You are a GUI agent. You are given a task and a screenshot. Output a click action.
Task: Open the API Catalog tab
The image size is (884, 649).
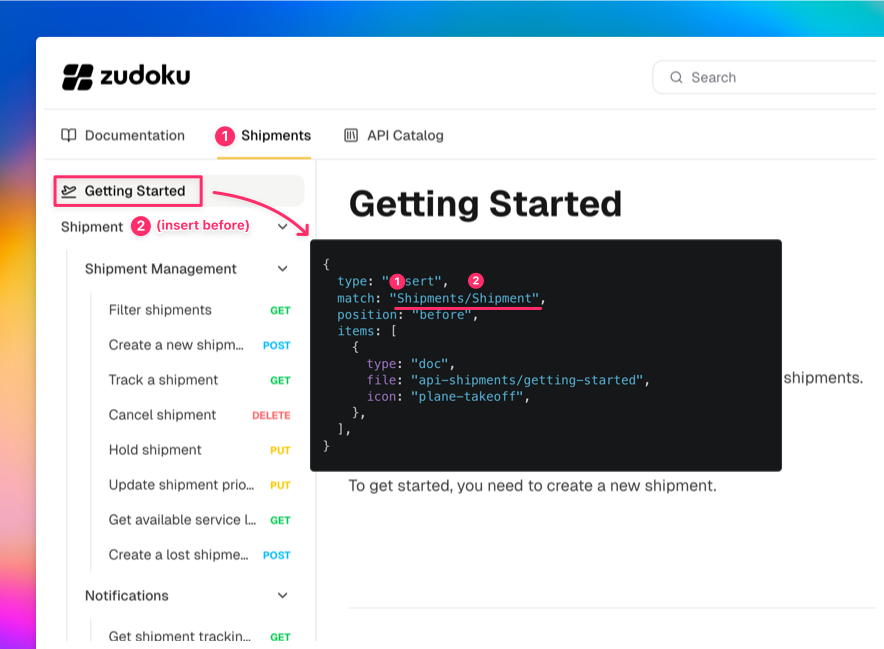click(x=404, y=135)
